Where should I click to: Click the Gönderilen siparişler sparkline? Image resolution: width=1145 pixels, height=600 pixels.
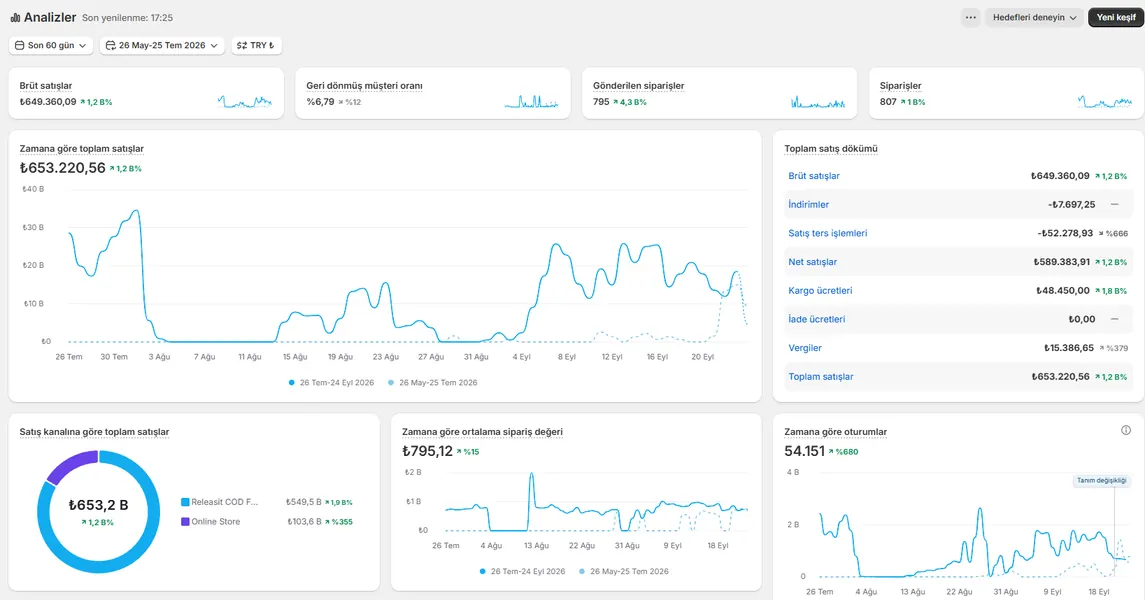tap(818, 101)
